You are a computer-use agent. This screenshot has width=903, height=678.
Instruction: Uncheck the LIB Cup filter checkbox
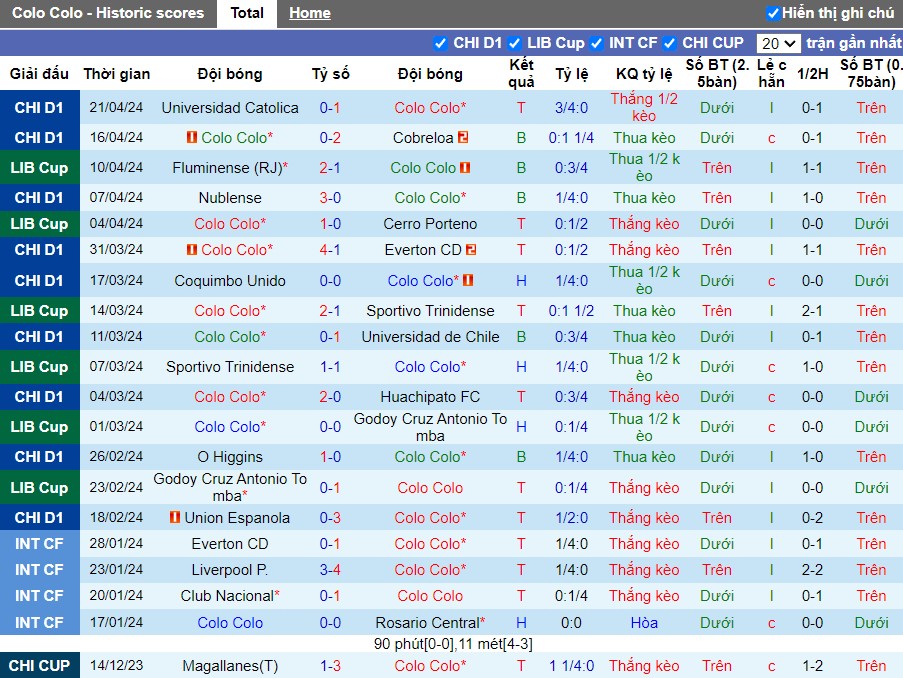pos(515,43)
